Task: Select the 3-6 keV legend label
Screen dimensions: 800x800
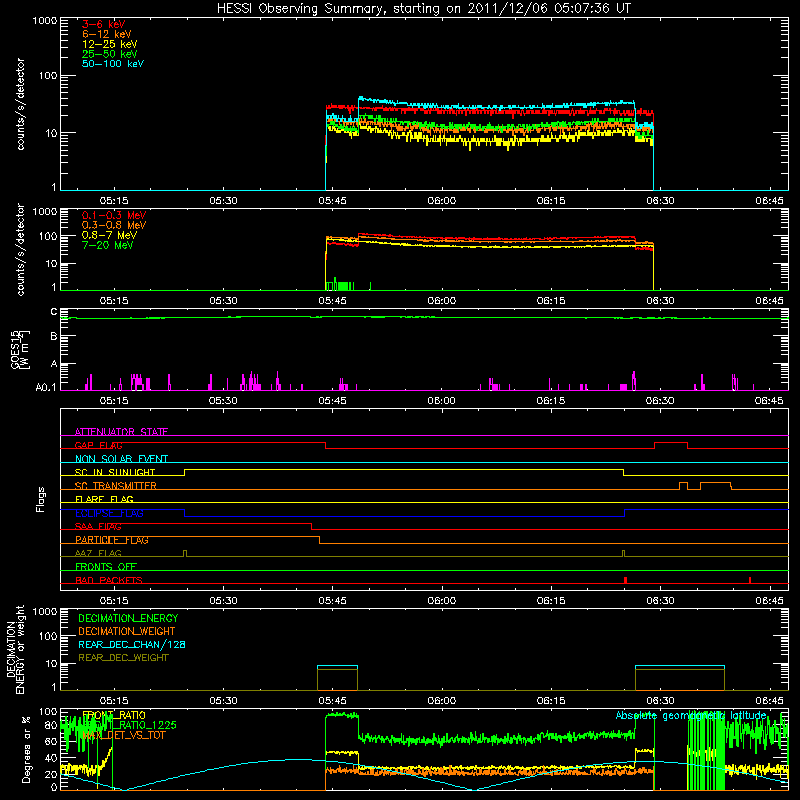Action: [104, 24]
